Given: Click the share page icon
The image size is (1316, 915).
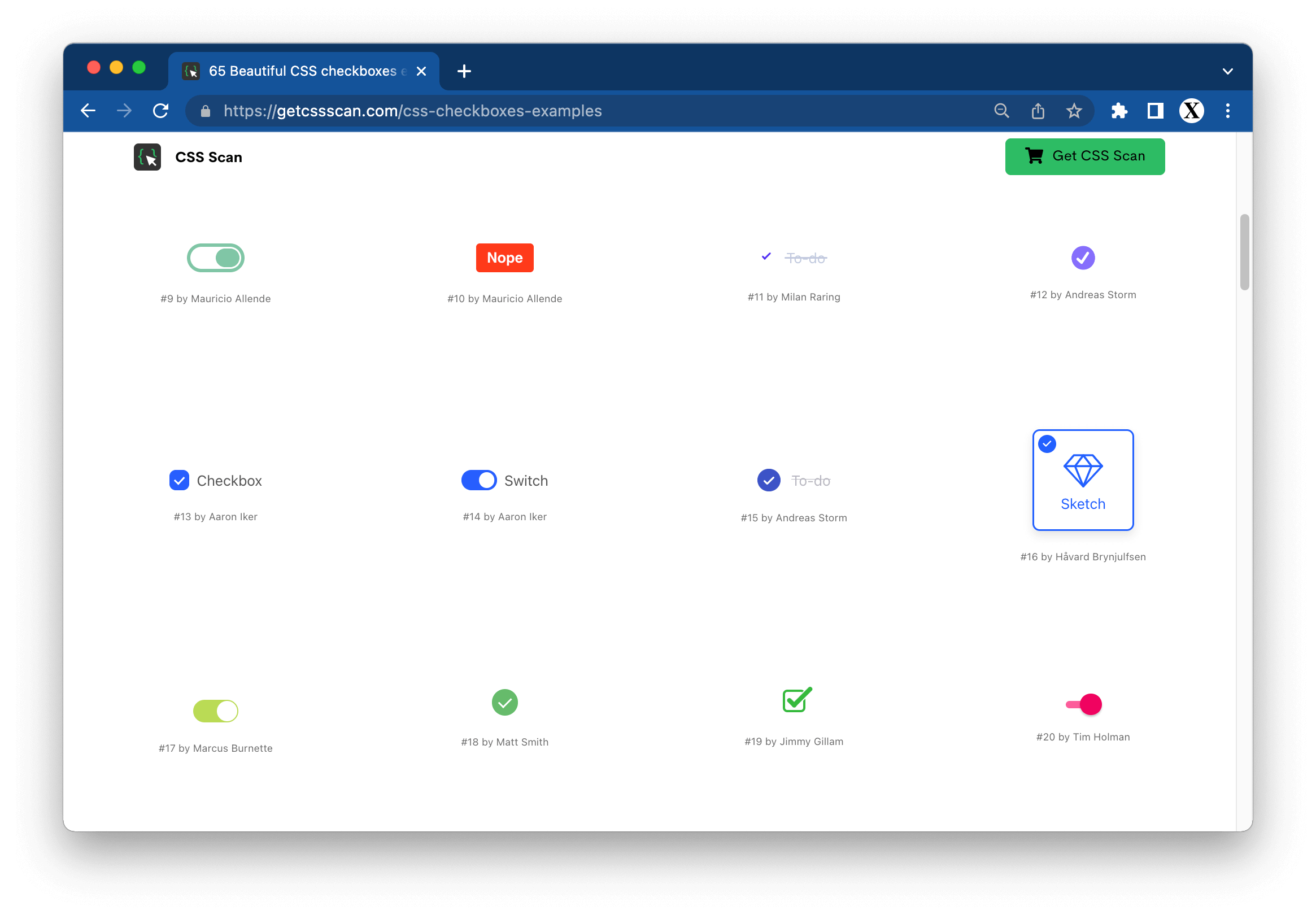Looking at the screenshot, I should coord(1038,111).
